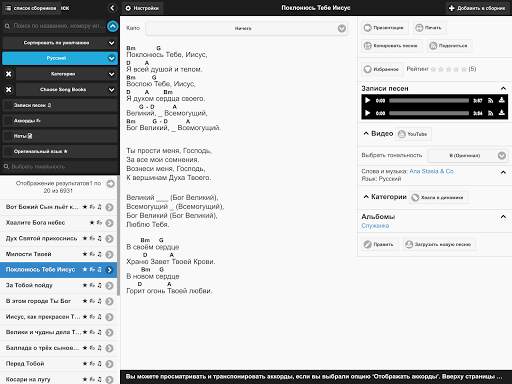Collapse the Слова и музыка section
The image size is (512, 384).
(503, 172)
